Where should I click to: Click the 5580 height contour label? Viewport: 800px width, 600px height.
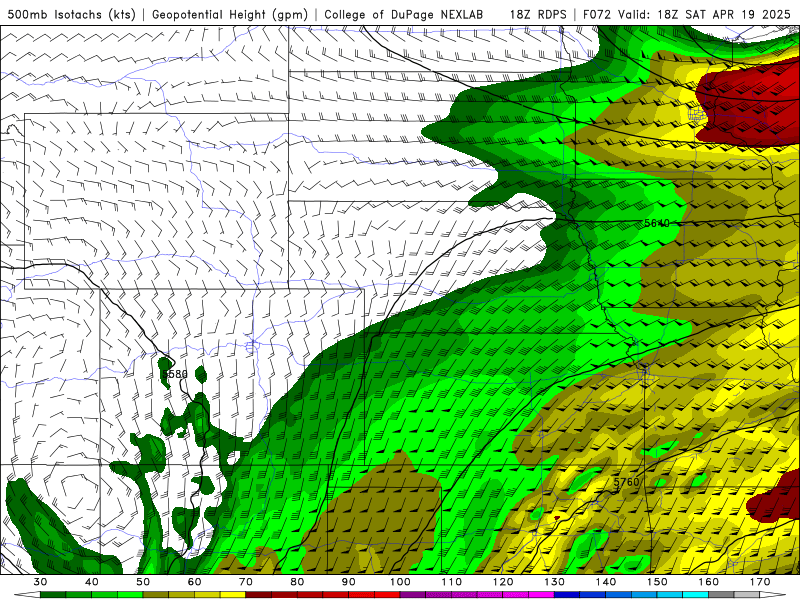point(175,374)
